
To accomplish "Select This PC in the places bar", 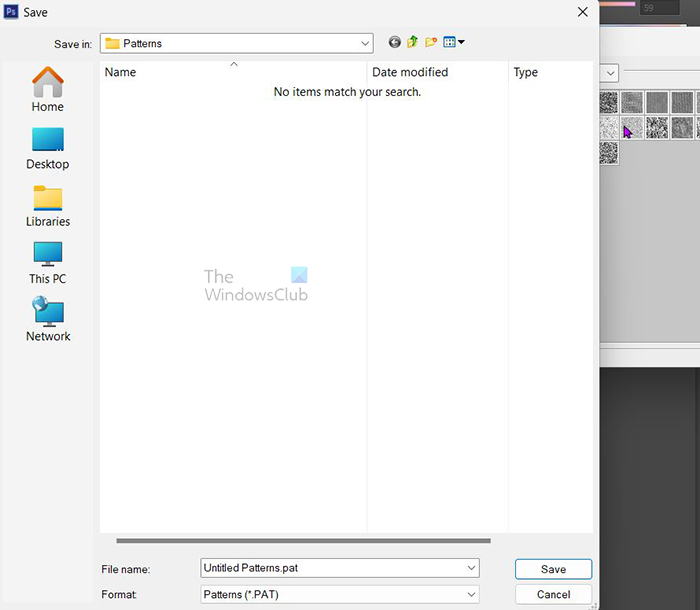I will [48, 263].
